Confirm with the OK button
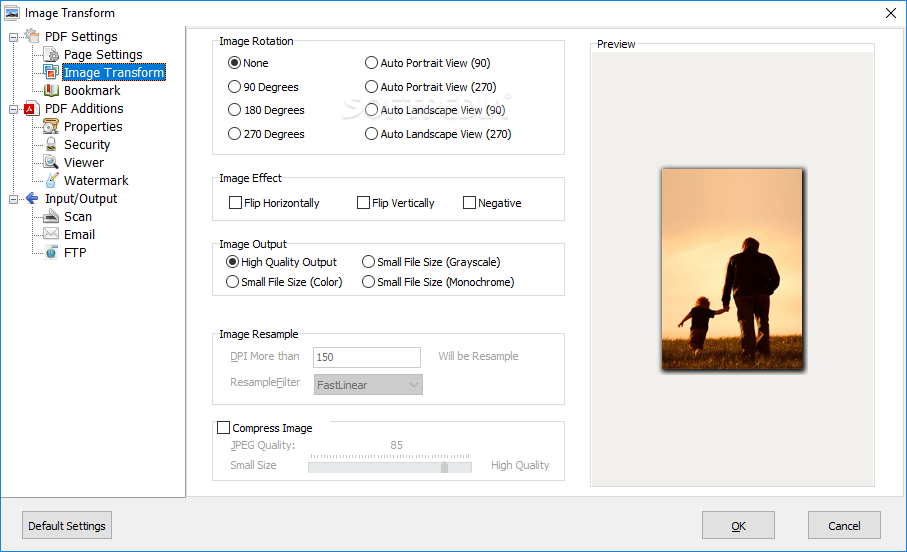Viewport: 907px width, 552px height. (x=738, y=525)
